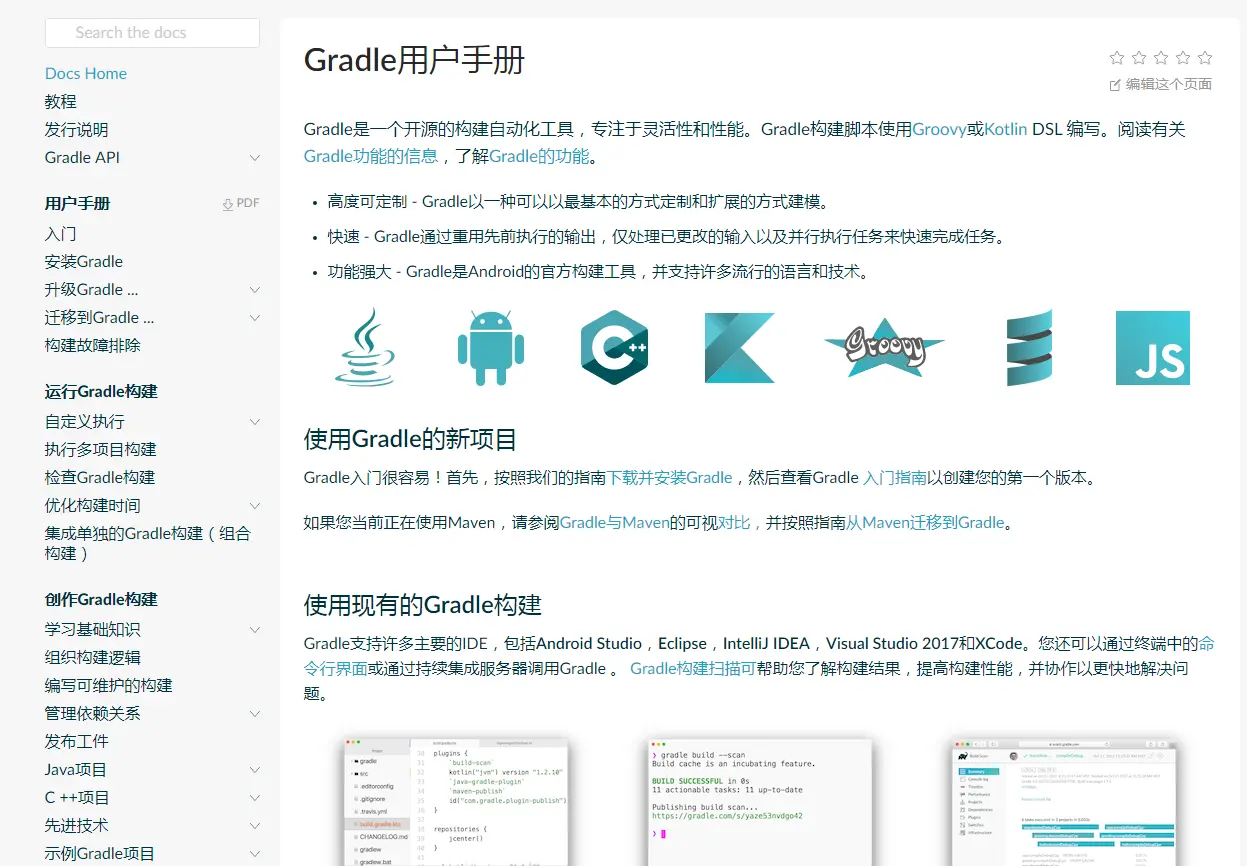Open the IDE editor screenshot thumbnail
This screenshot has height=866, width=1247.
click(x=455, y=802)
